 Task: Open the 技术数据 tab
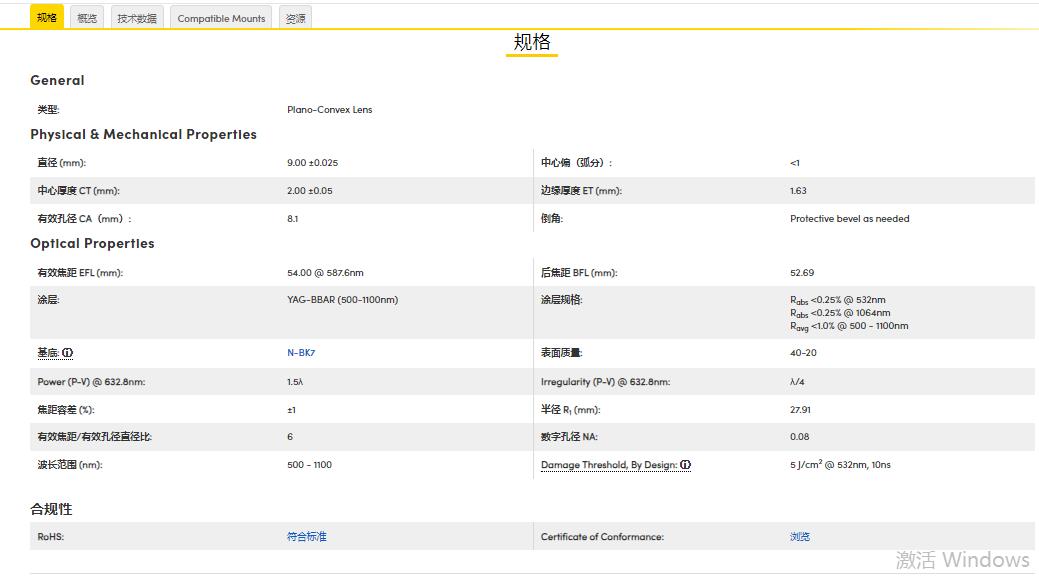(x=135, y=16)
